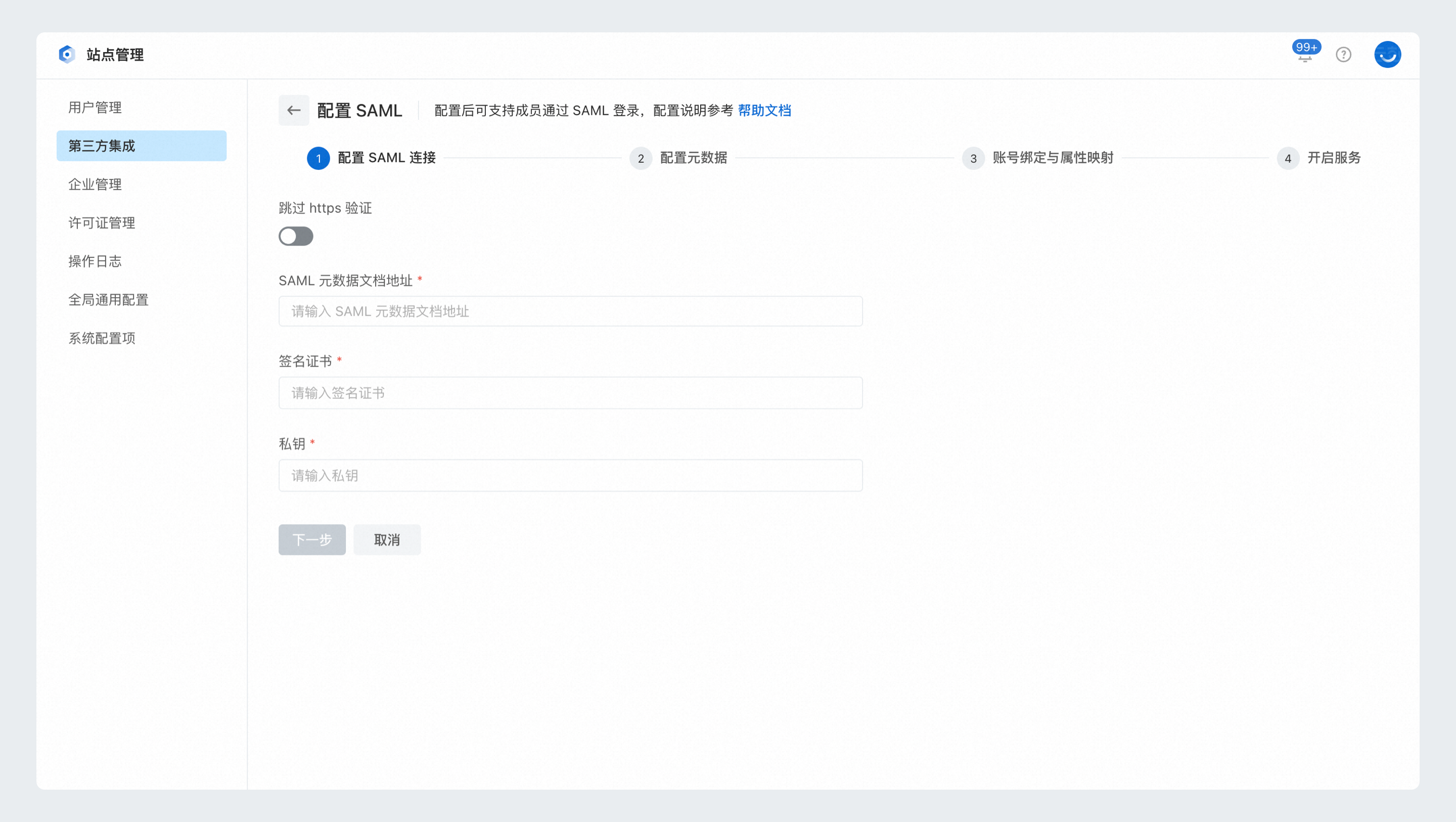
Task: Click the 站点管理 title text
Action: [x=115, y=54]
